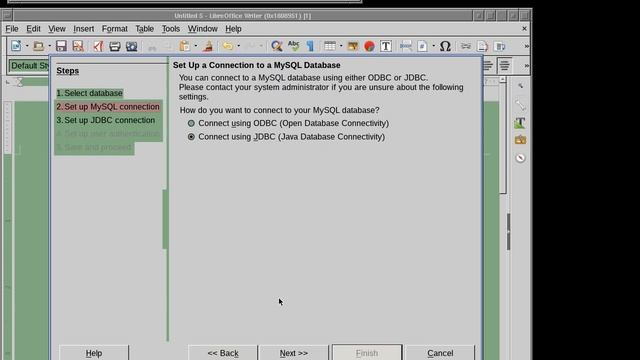Click the Insert Footnote page icon
This screenshot has width=640, height=360.
tap(482, 46)
